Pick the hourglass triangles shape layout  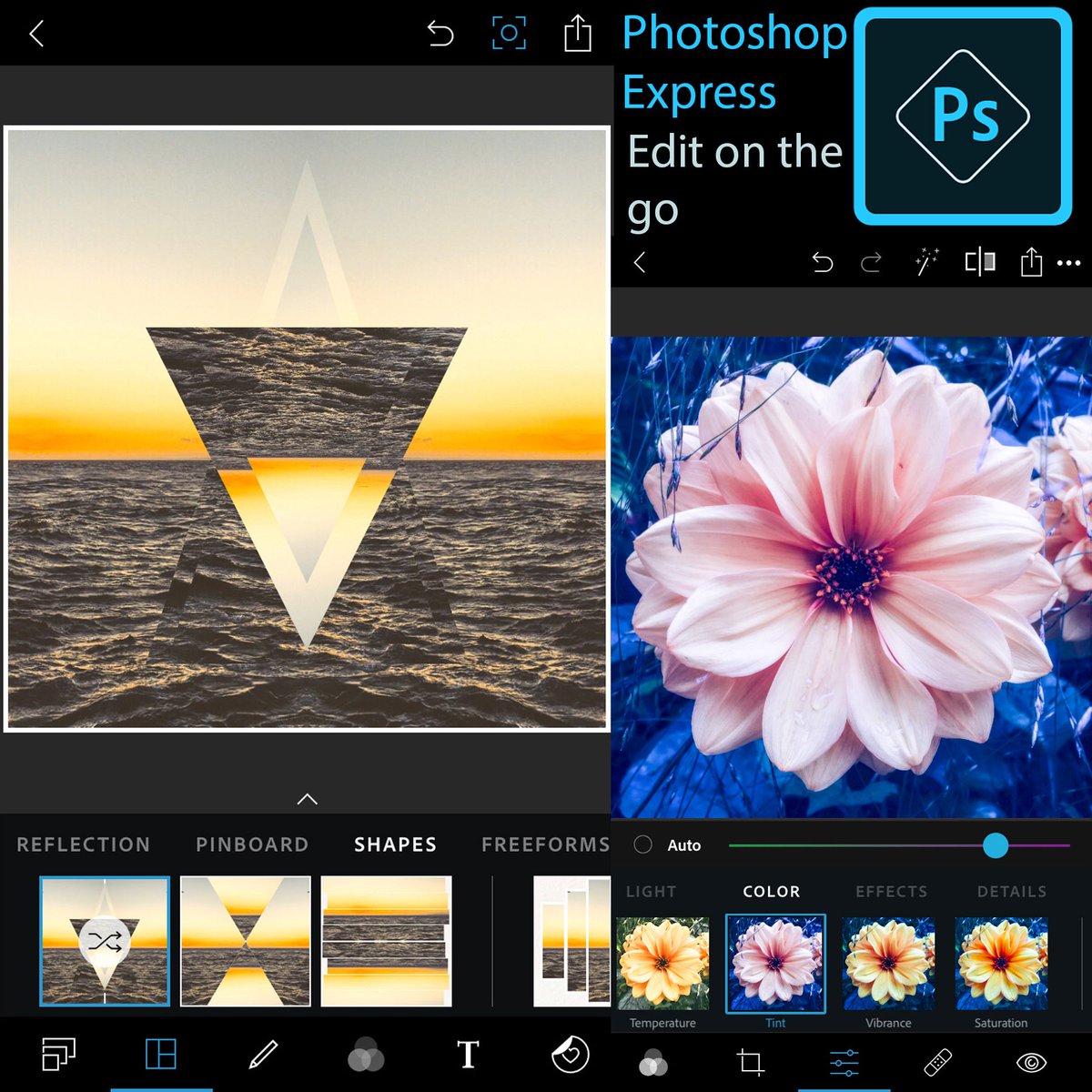click(246, 941)
